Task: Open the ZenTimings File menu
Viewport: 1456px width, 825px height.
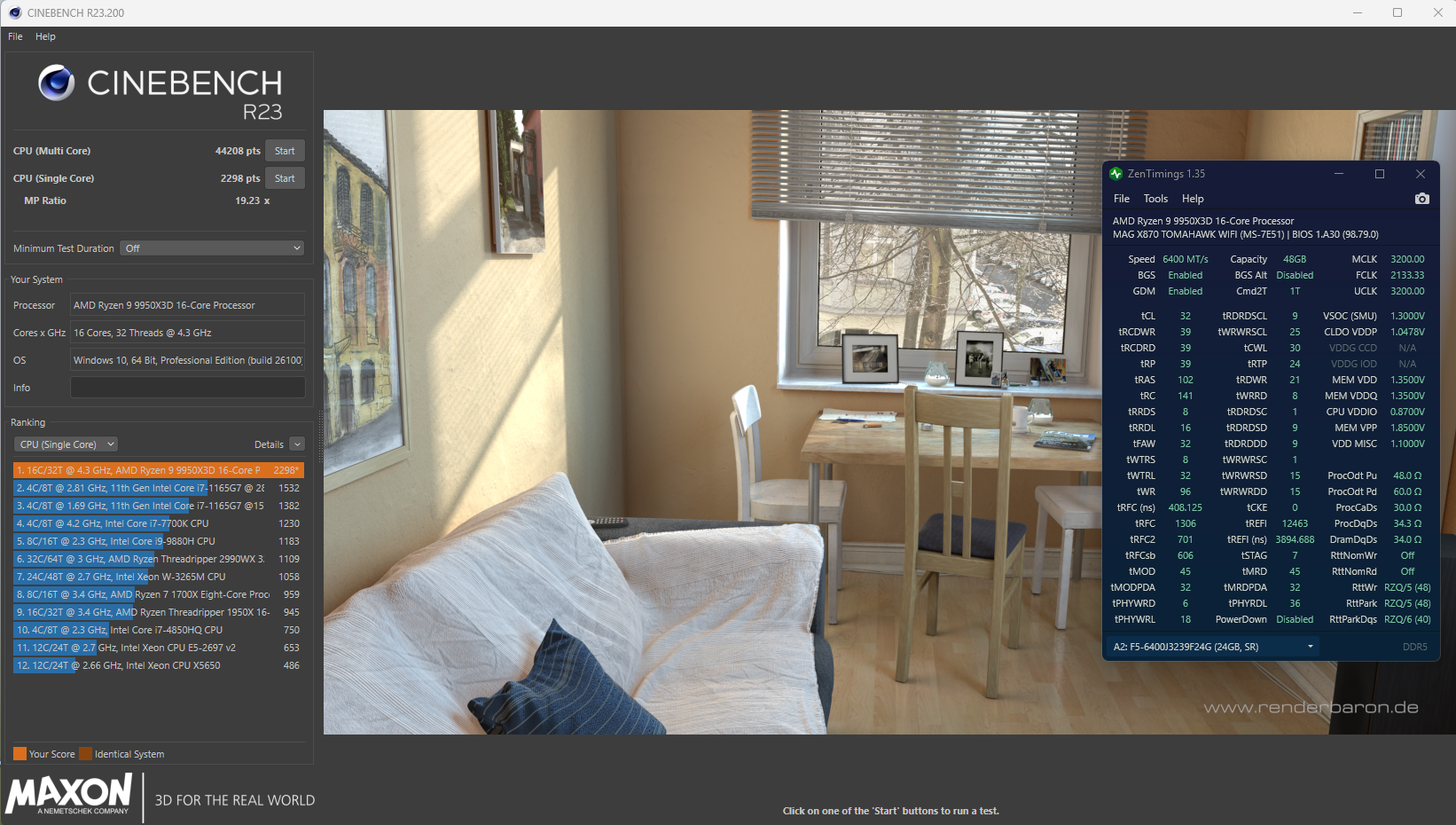Action: point(1122,199)
